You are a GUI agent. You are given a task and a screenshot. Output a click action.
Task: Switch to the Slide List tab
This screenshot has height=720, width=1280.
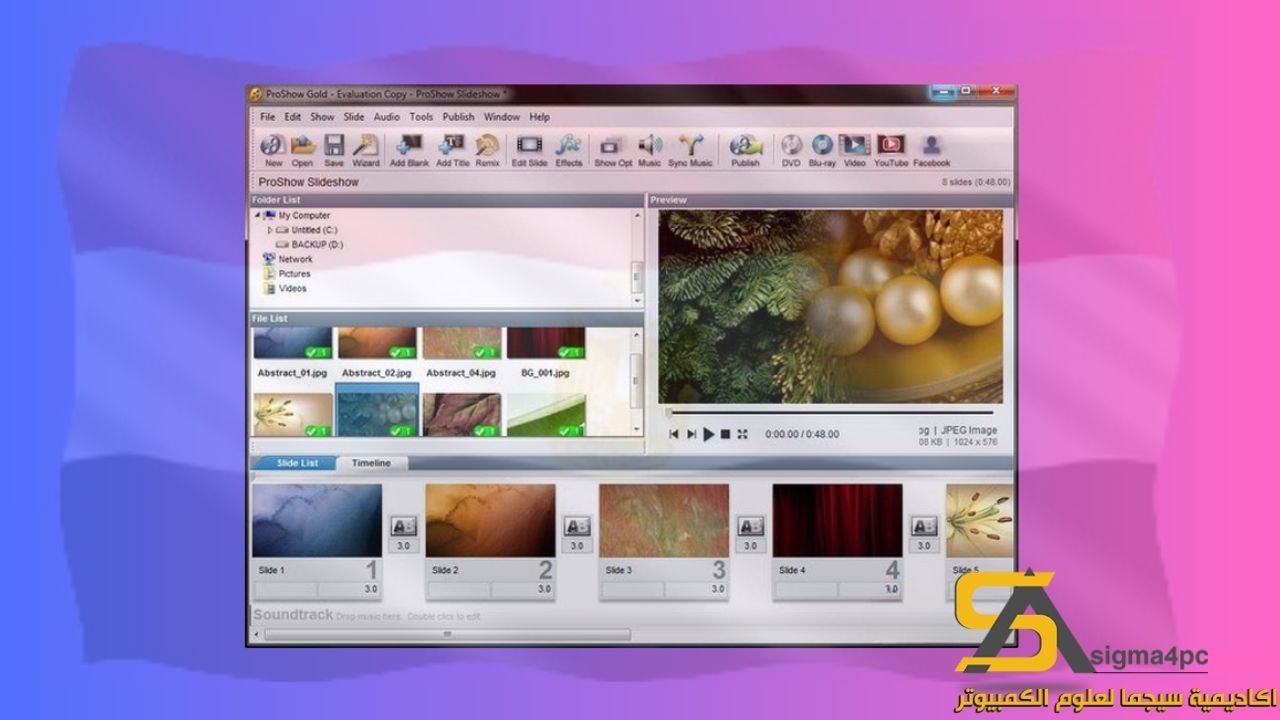[297, 463]
